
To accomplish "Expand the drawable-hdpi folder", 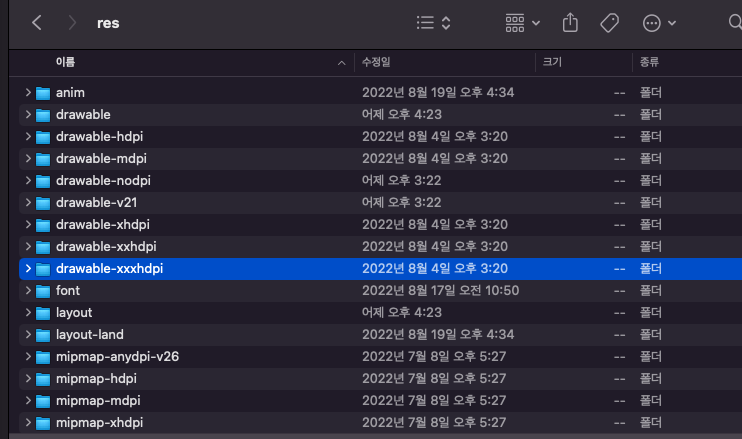I will click(28, 136).
